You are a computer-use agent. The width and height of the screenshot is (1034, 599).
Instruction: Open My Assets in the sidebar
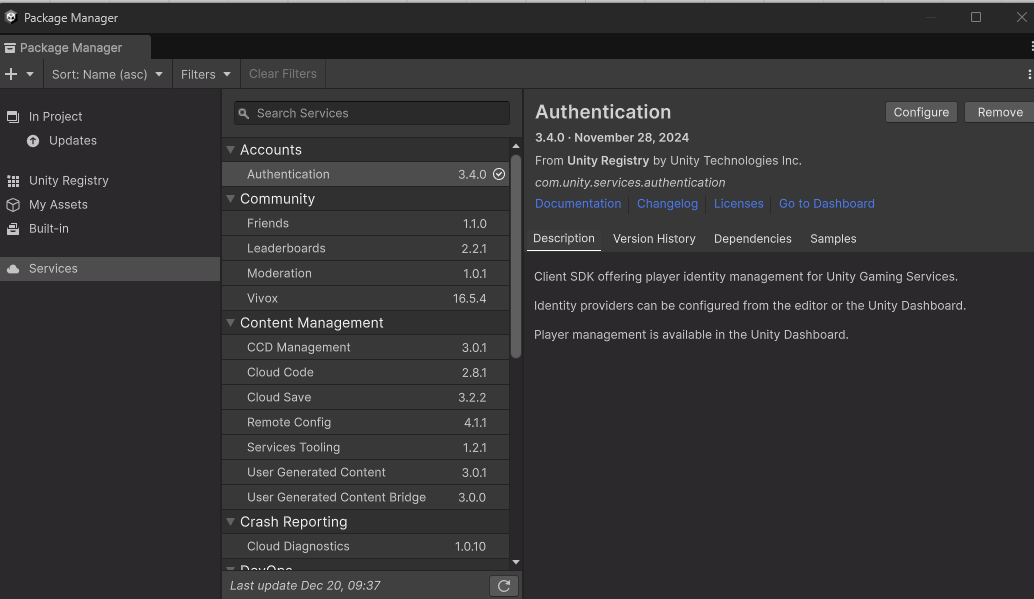(x=58, y=205)
